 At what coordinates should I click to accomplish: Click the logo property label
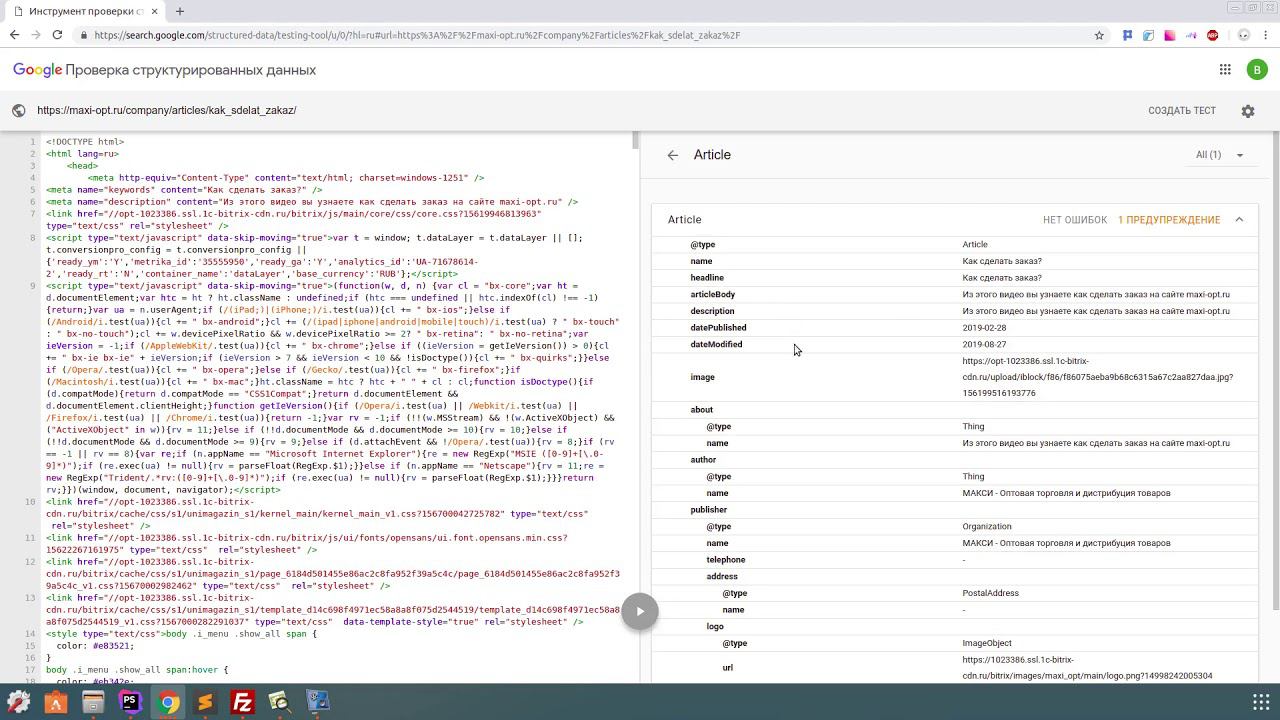pyautogui.click(x=715, y=627)
